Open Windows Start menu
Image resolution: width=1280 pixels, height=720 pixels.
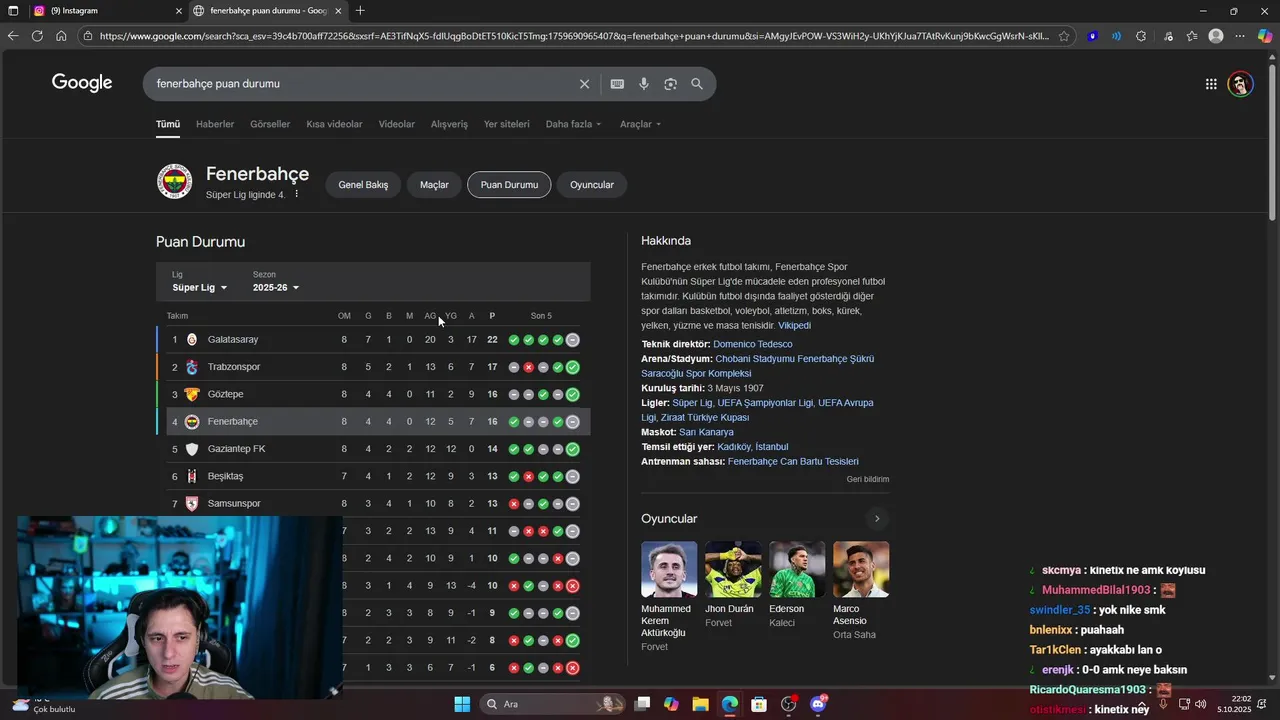click(x=462, y=704)
